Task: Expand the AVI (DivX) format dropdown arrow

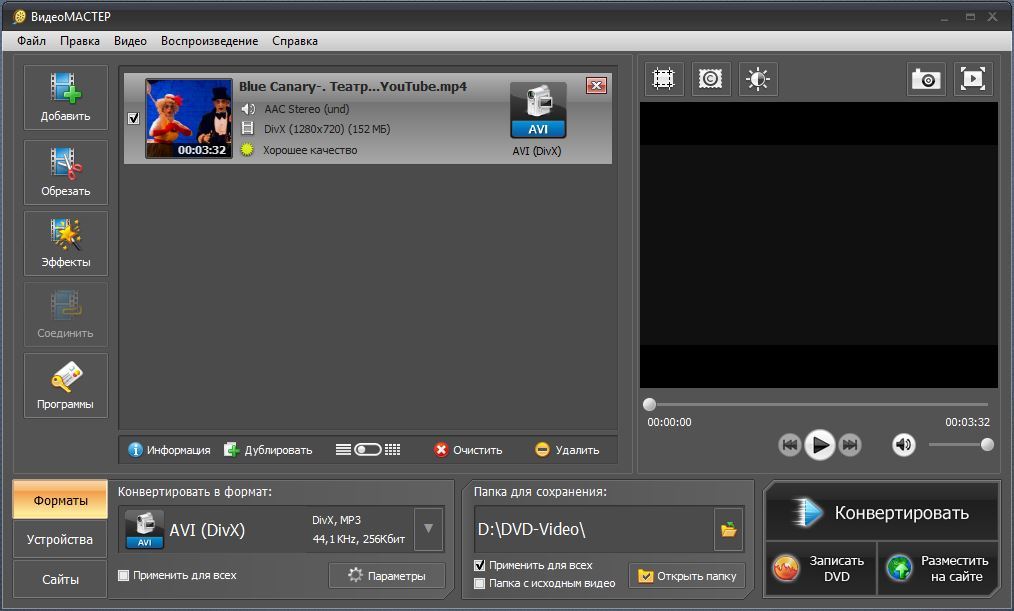Action: pyautogui.click(x=429, y=529)
